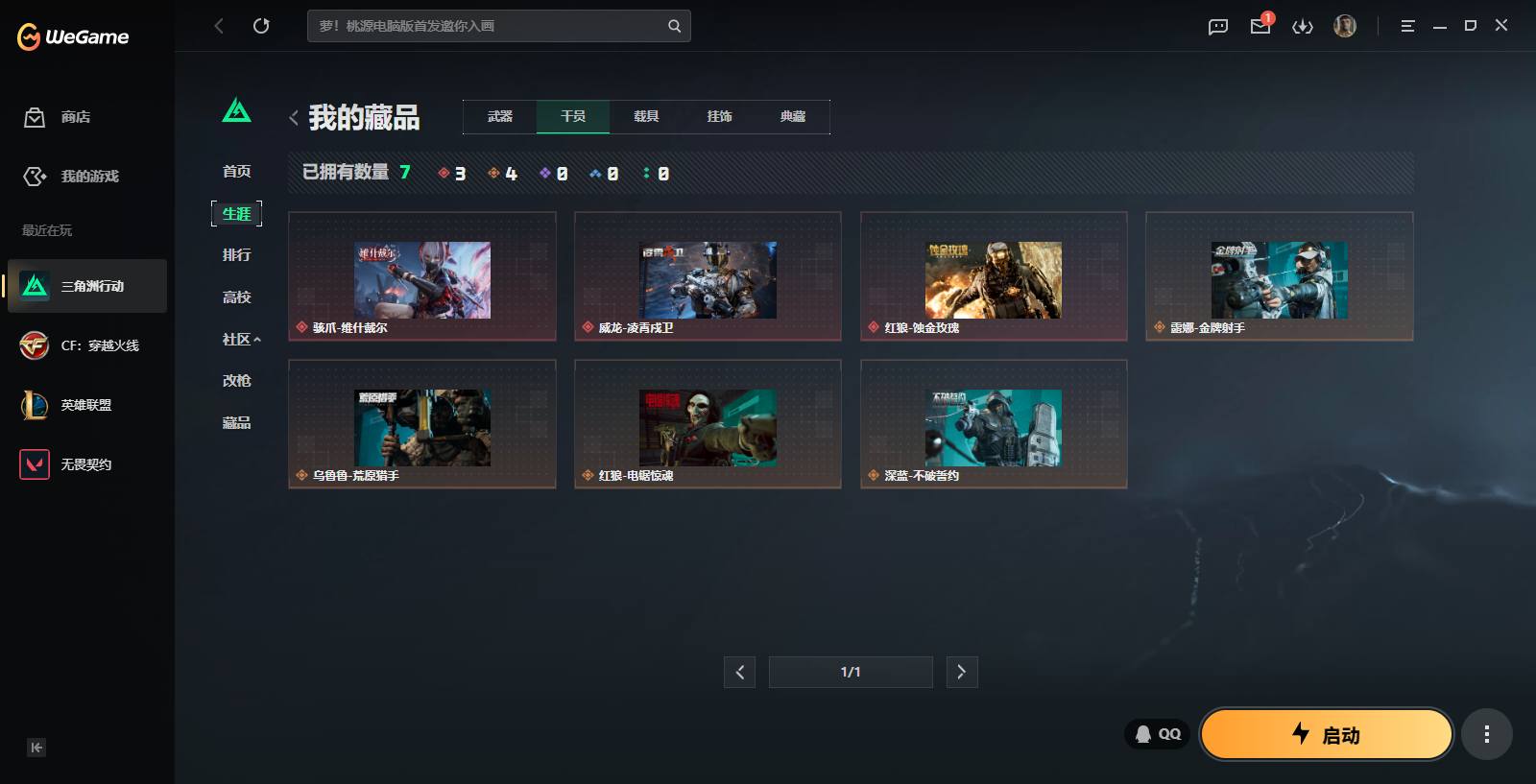Open the 生涯 section
The image size is (1536, 784).
tap(237, 214)
